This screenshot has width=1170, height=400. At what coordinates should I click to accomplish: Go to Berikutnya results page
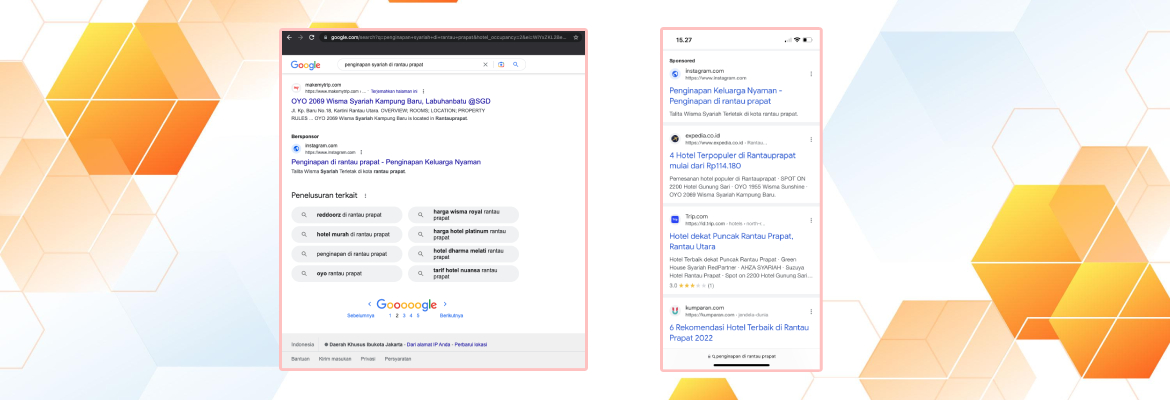point(451,316)
